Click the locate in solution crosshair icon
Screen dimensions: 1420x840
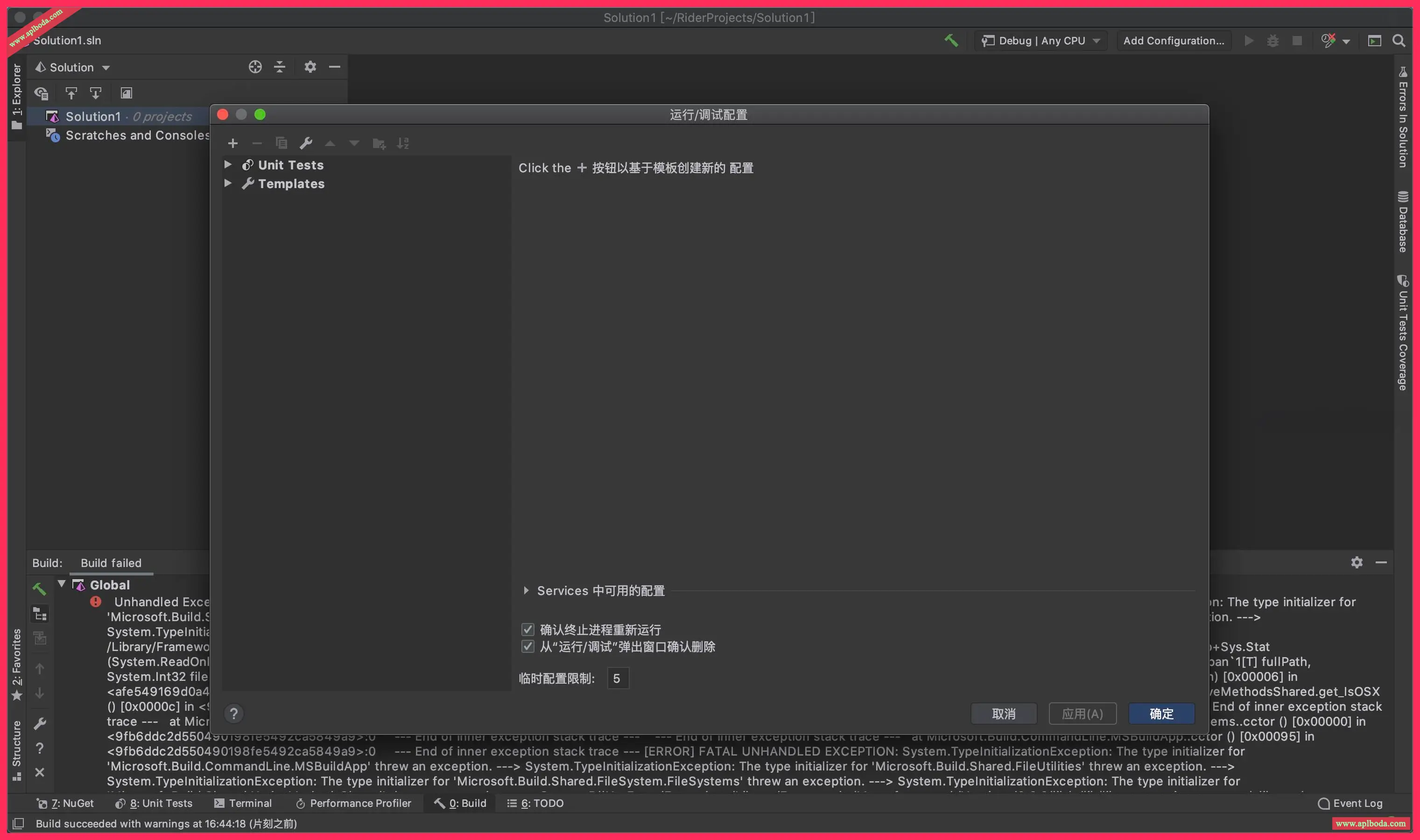(255, 67)
